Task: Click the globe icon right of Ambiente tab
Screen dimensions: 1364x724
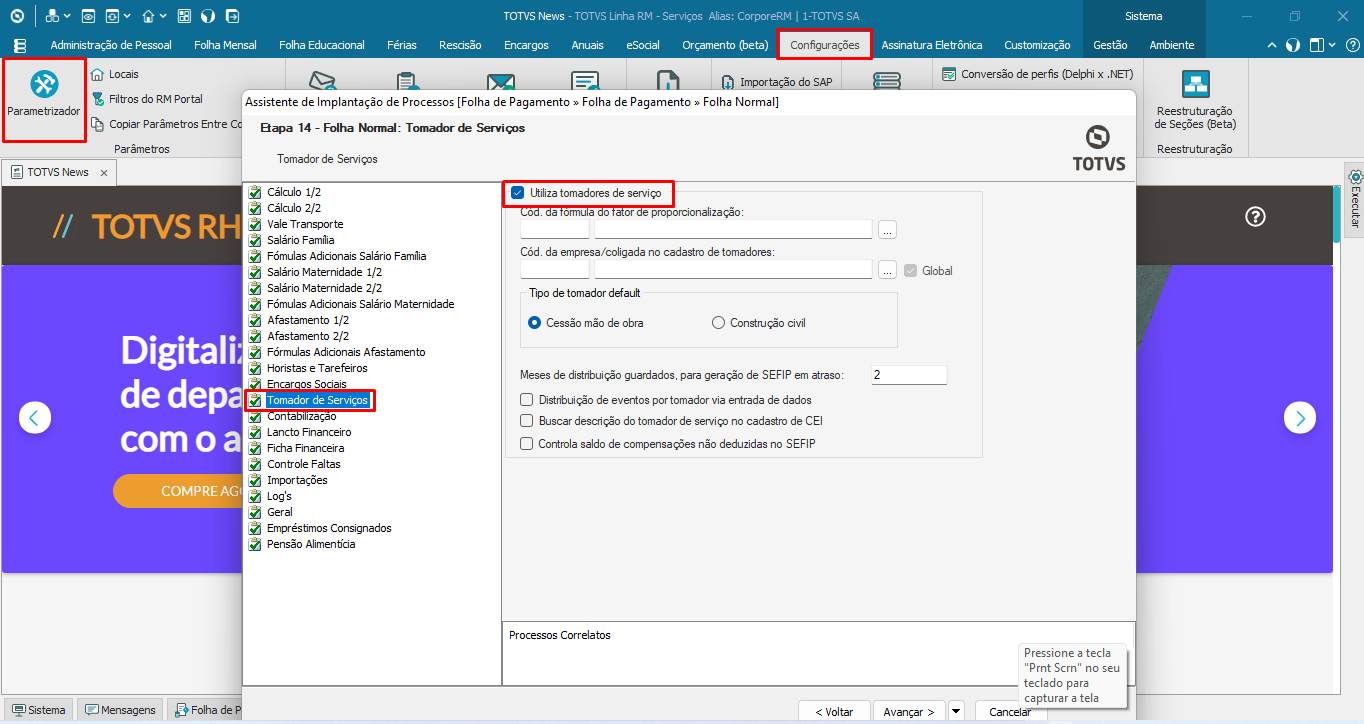Action: [x=1292, y=45]
